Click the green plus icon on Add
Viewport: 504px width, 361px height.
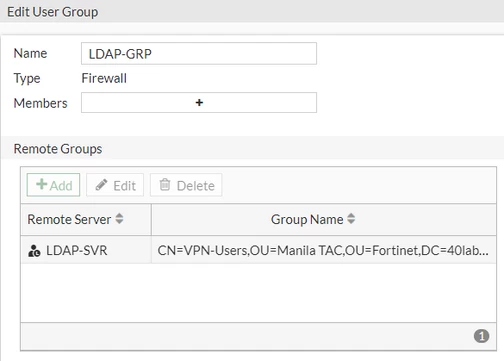click(42, 184)
